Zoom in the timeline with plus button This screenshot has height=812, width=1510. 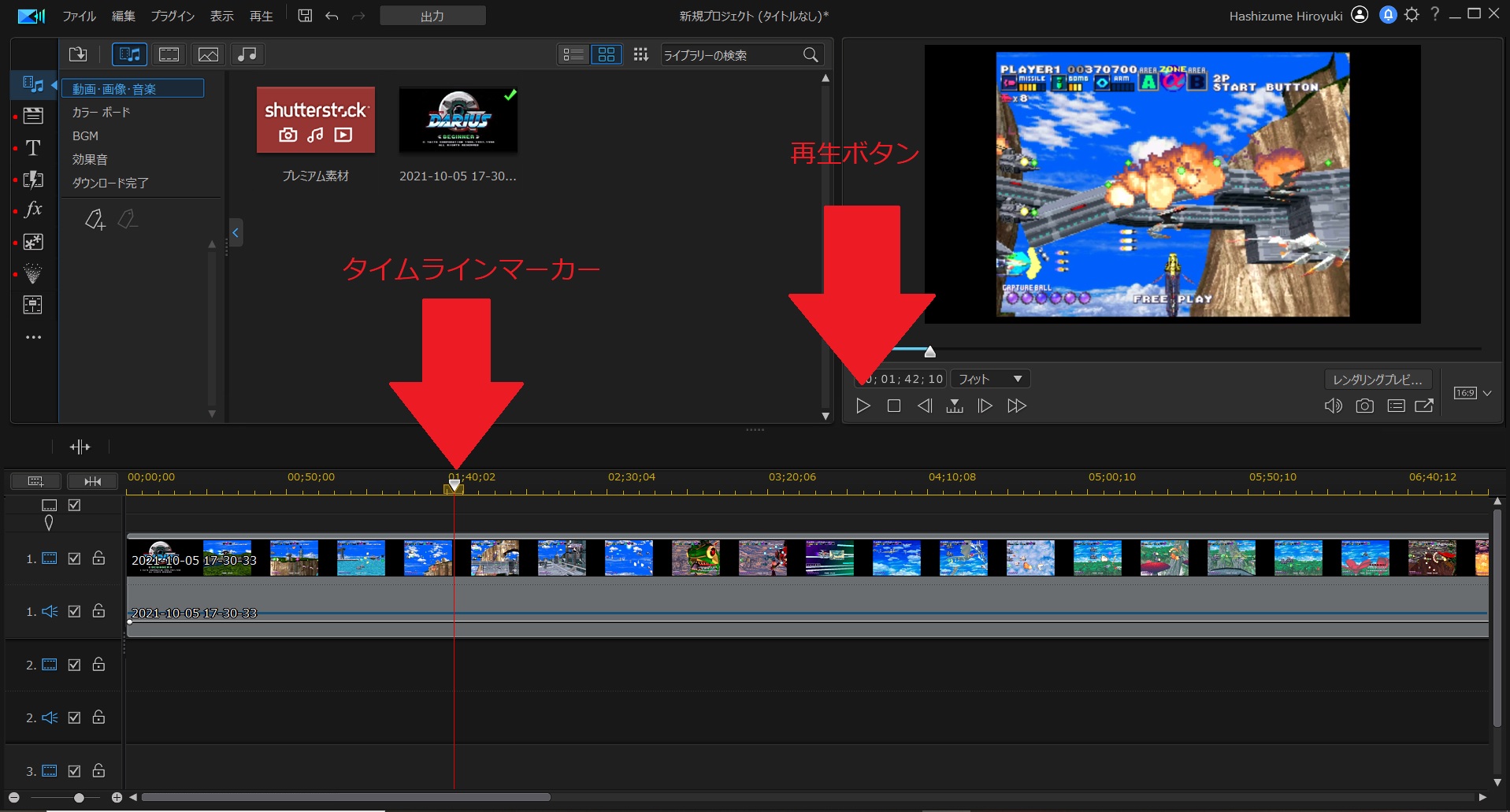(117, 798)
